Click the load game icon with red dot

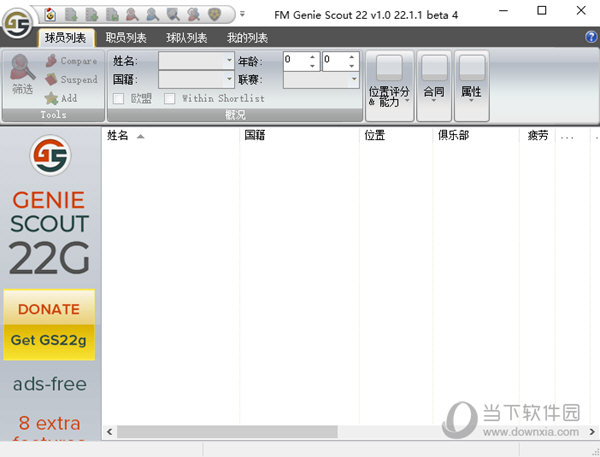(50, 15)
